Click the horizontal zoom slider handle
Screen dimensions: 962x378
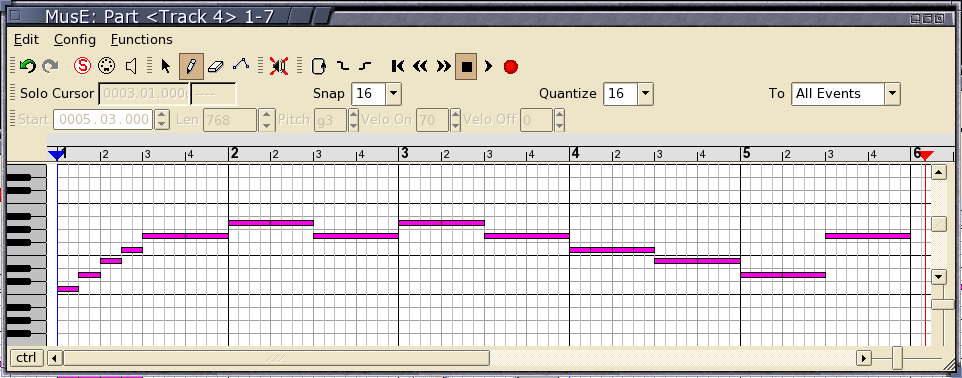[898, 358]
